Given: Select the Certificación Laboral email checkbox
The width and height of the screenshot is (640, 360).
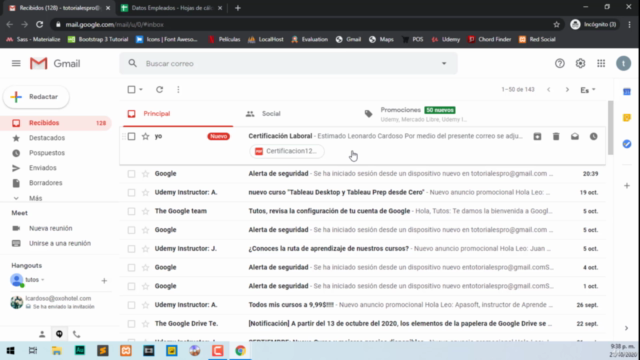Looking at the screenshot, I should coord(131,136).
